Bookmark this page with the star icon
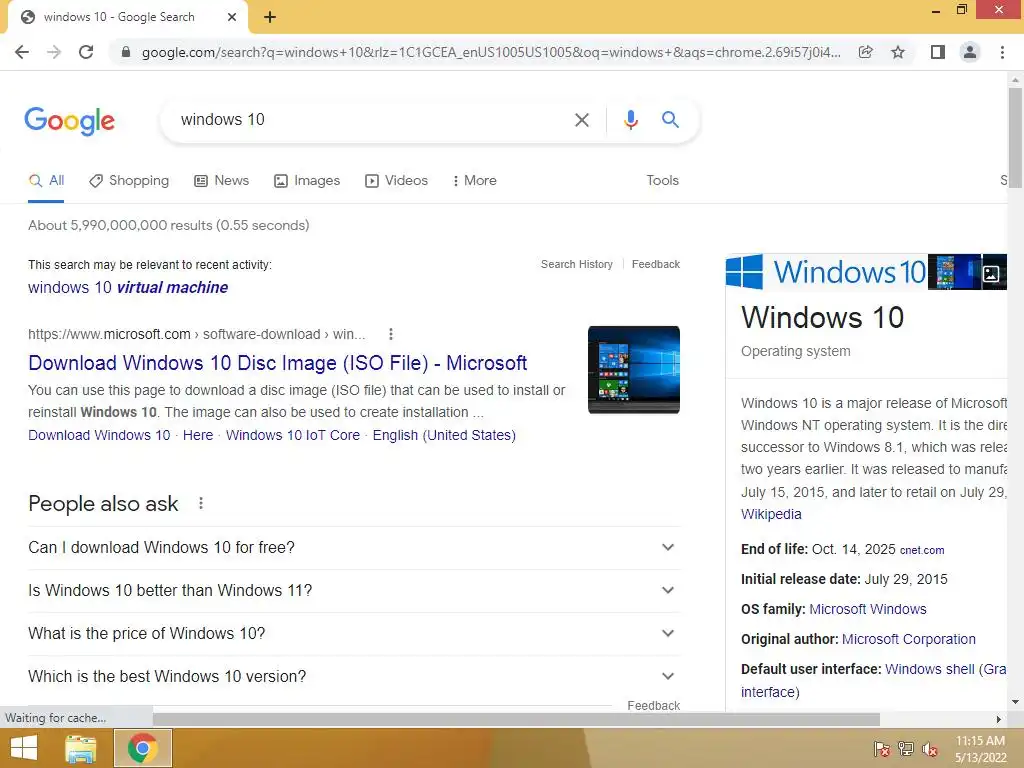The height and width of the screenshot is (768, 1024). click(x=898, y=52)
